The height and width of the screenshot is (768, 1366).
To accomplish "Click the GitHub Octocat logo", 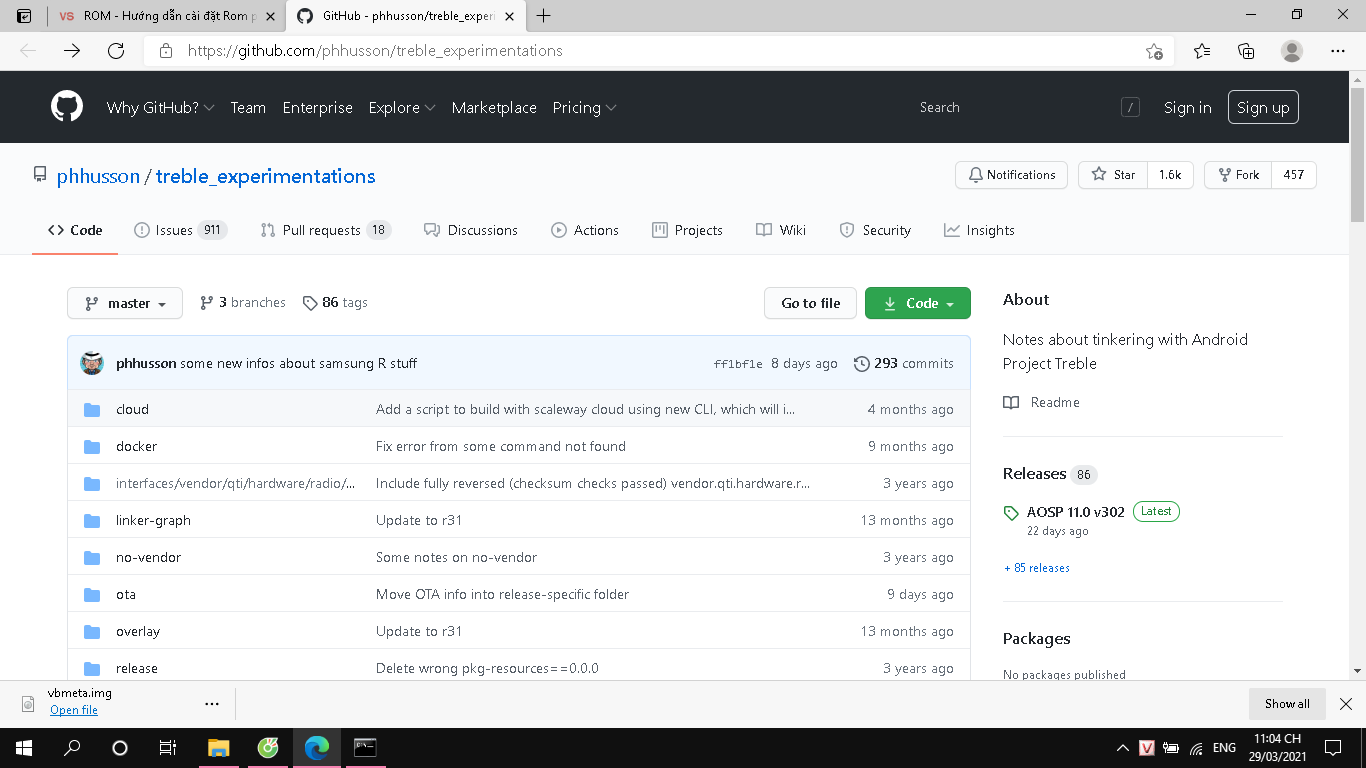I will tap(67, 107).
